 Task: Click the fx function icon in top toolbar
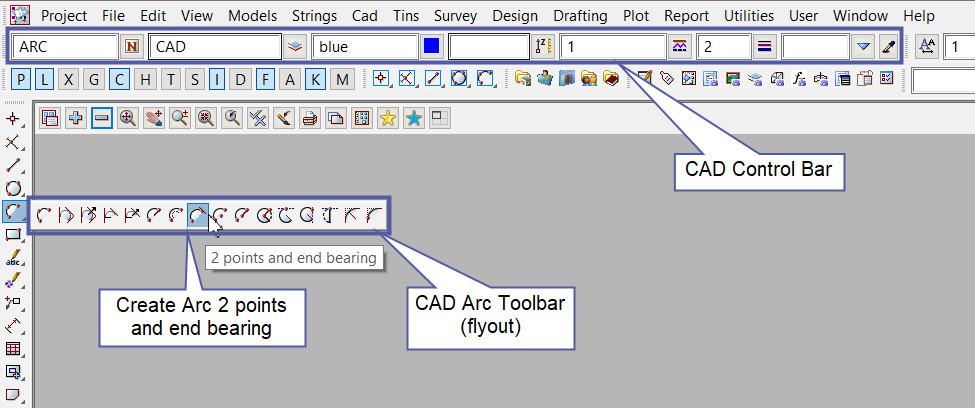pyautogui.click(x=799, y=79)
